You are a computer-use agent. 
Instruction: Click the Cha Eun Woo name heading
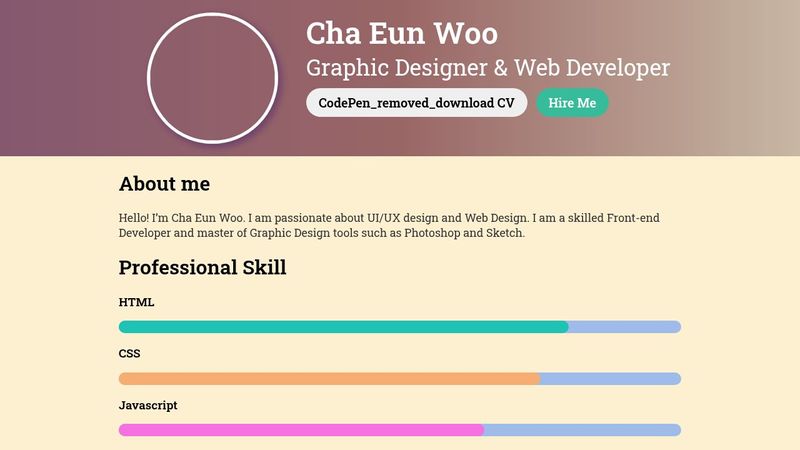pyautogui.click(x=402, y=34)
